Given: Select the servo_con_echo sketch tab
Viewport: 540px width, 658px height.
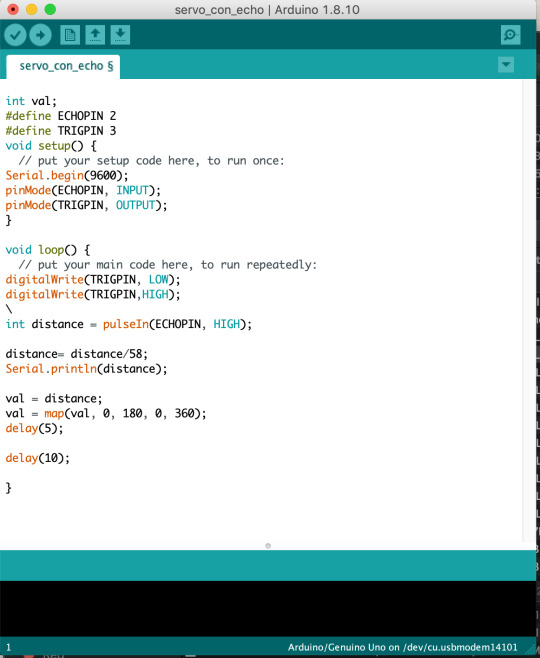Looking at the screenshot, I should [x=64, y=66].
